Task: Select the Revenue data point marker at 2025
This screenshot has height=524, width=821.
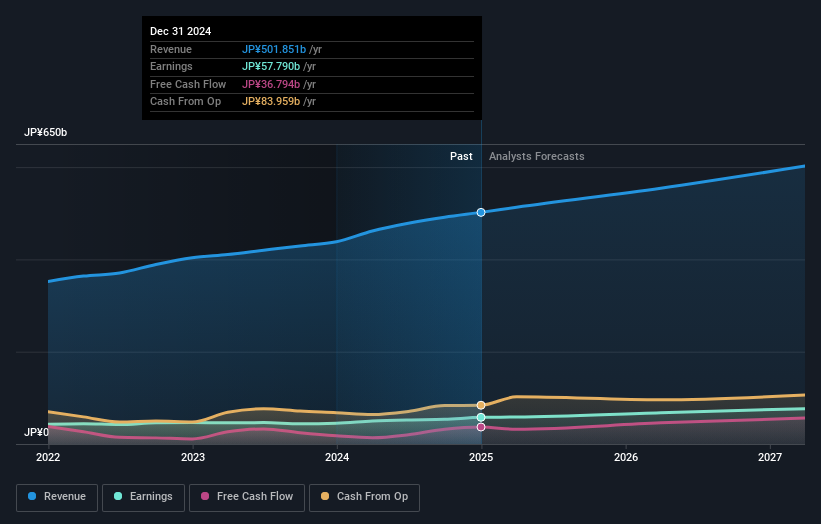Action: [x=481, y=213]
